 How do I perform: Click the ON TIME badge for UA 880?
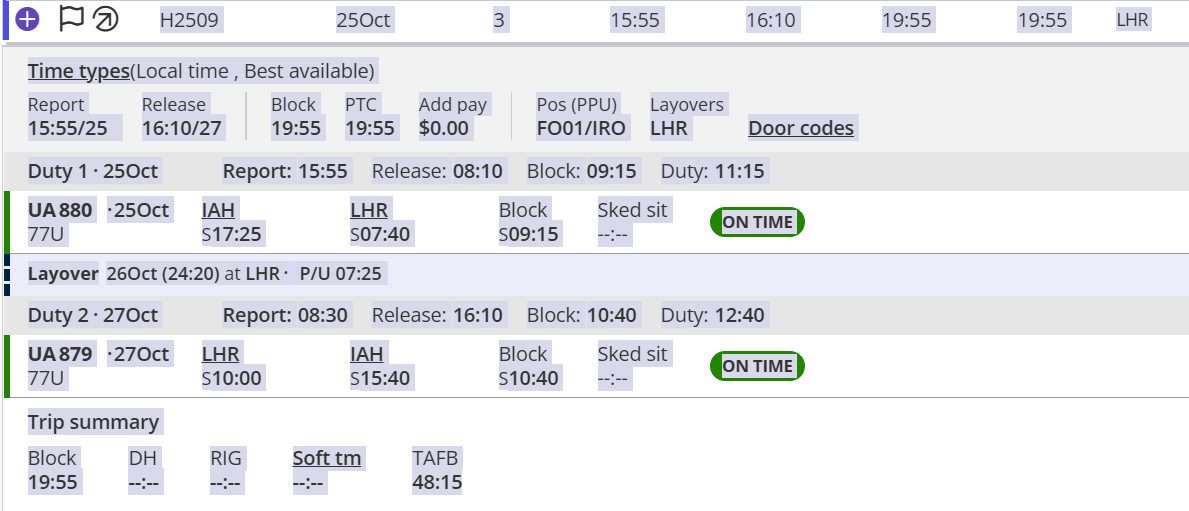[x=757, y=222]
